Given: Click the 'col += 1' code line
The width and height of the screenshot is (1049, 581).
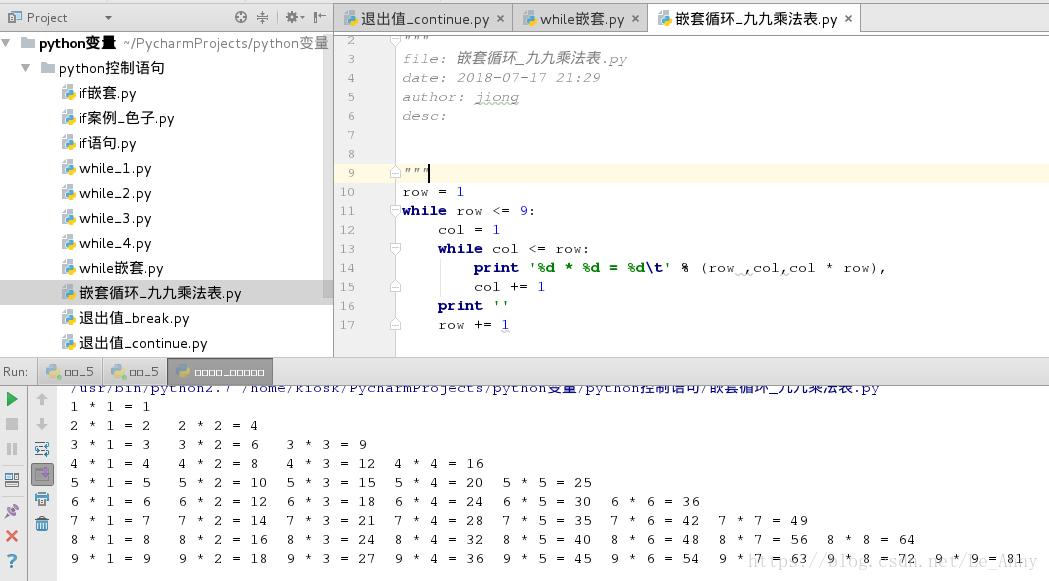Looking at the screenshot, I should [x=510, y=287].
